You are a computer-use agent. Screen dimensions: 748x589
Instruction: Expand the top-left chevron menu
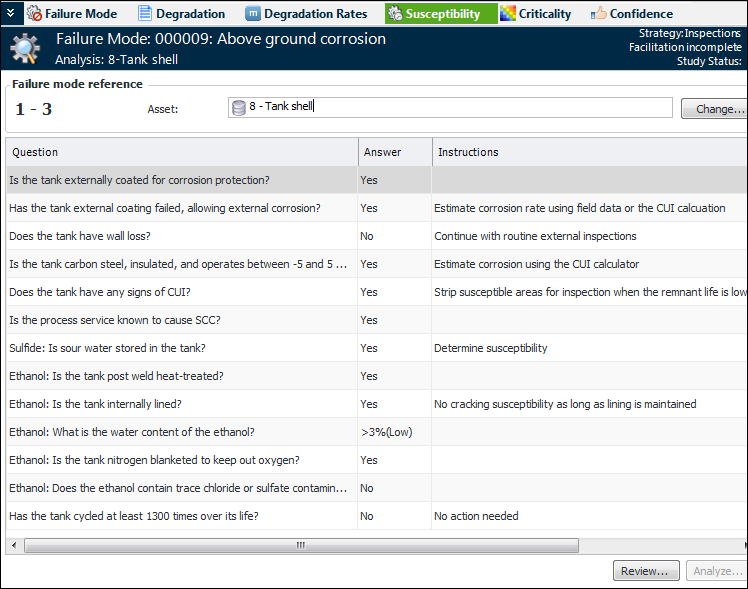(x=10, y=14)
